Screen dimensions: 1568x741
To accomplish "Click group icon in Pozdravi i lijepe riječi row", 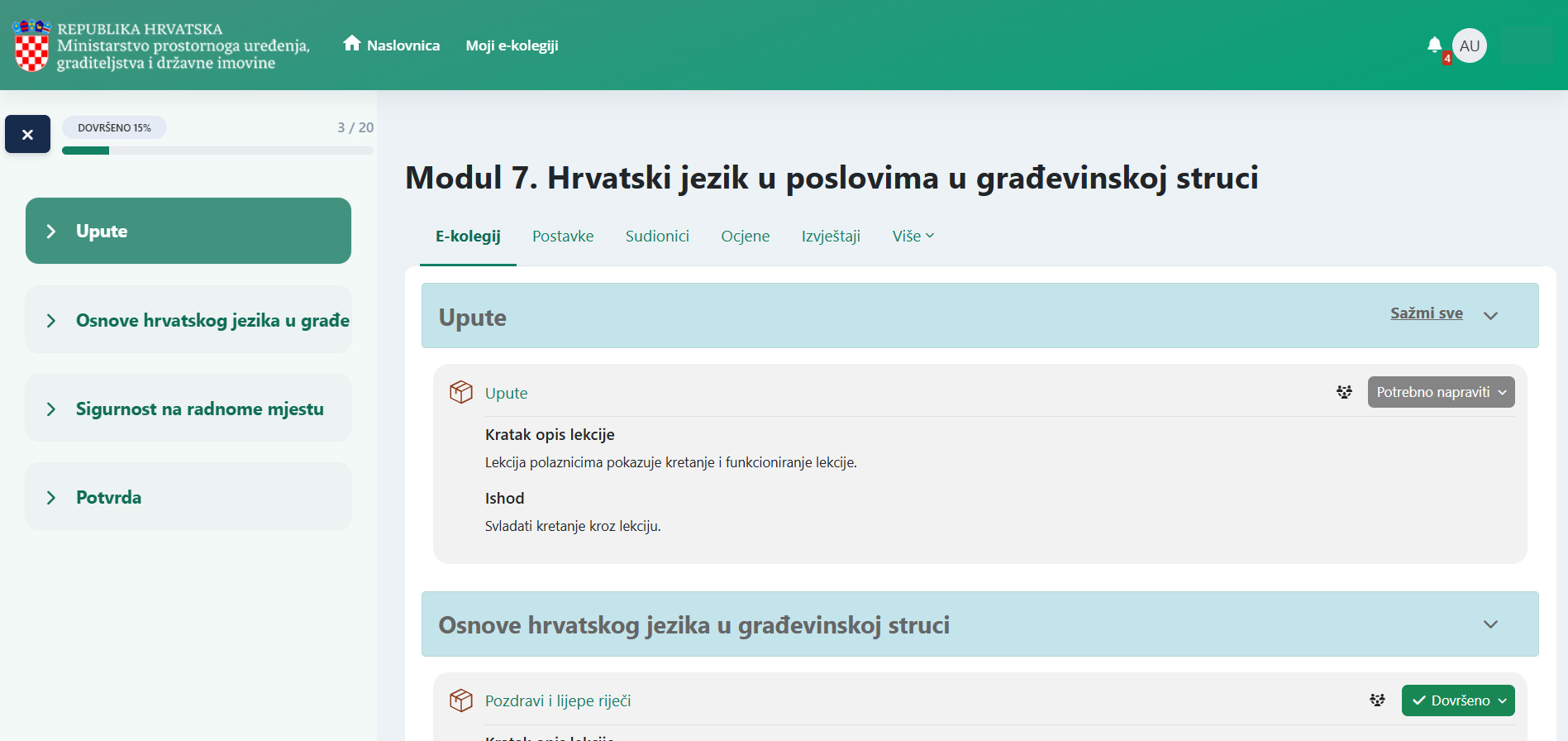I will (1377, 700).
